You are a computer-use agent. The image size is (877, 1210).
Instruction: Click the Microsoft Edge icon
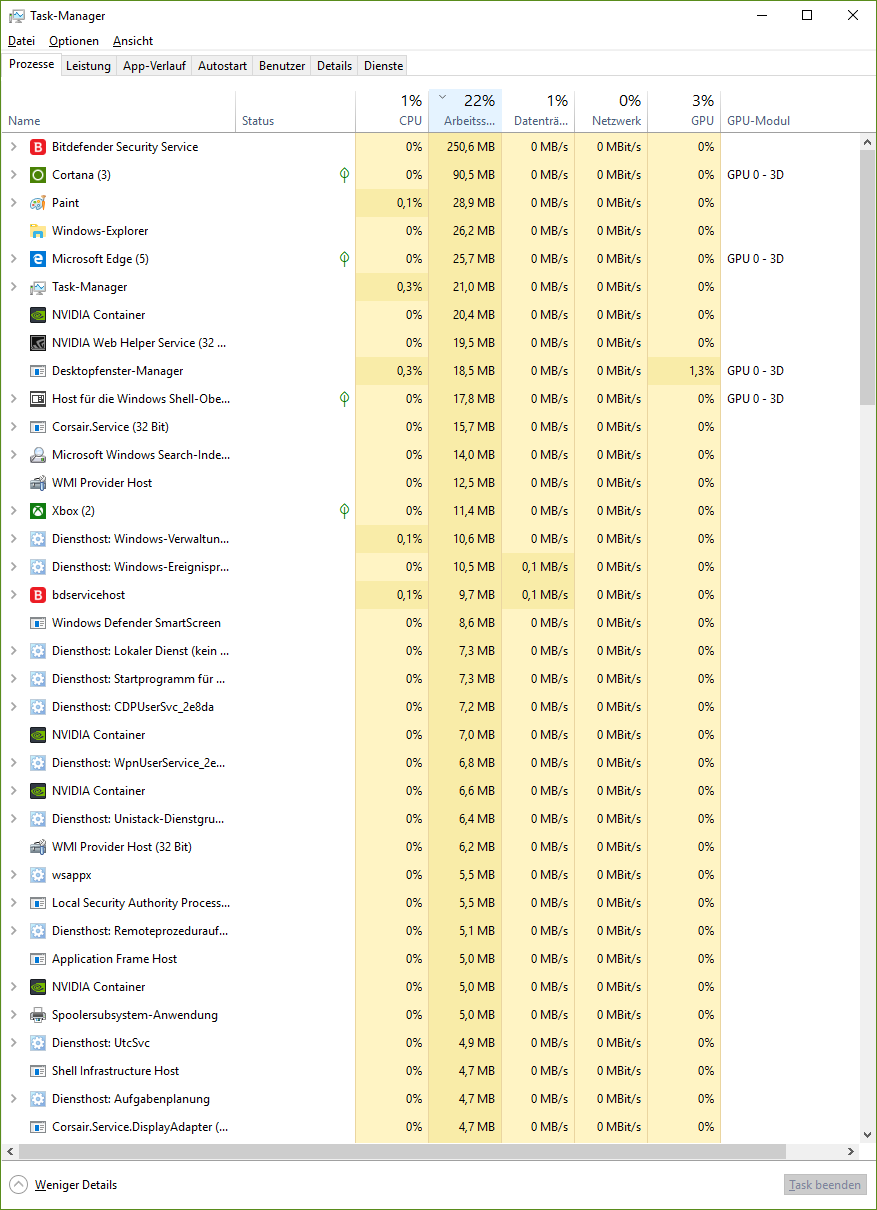(x=38, y=259)
